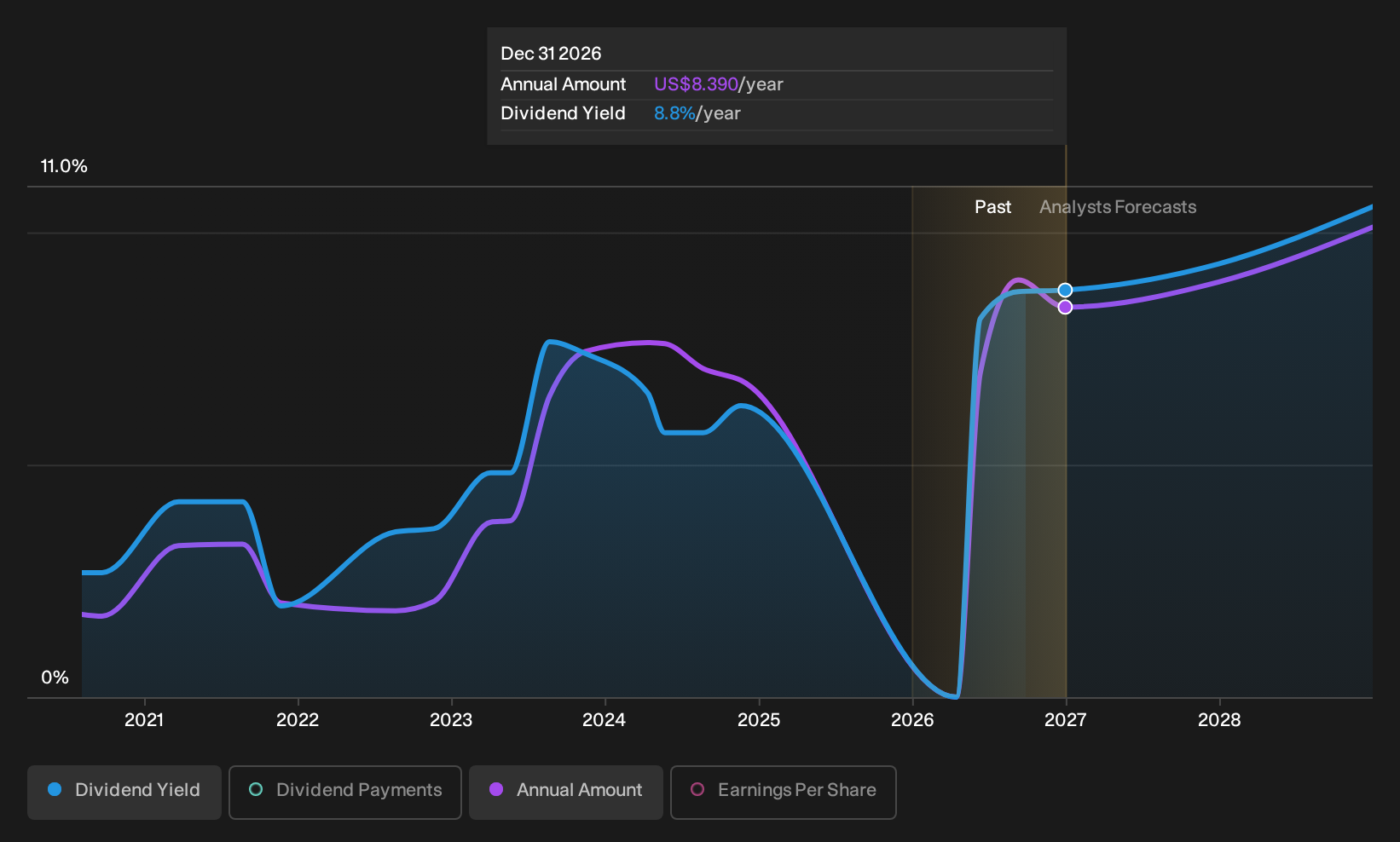Toggle the Dividend Yield legend button
This screenshot has height=842, width=1400.
pos(124,793)
